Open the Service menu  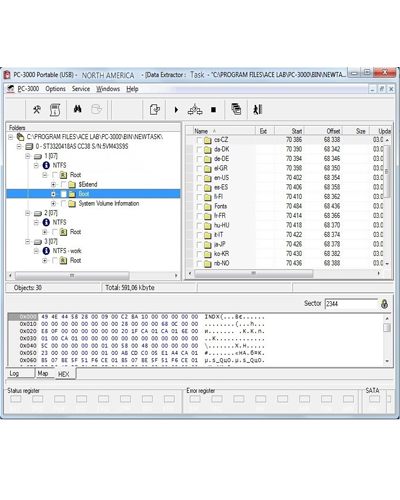point(81,89)
